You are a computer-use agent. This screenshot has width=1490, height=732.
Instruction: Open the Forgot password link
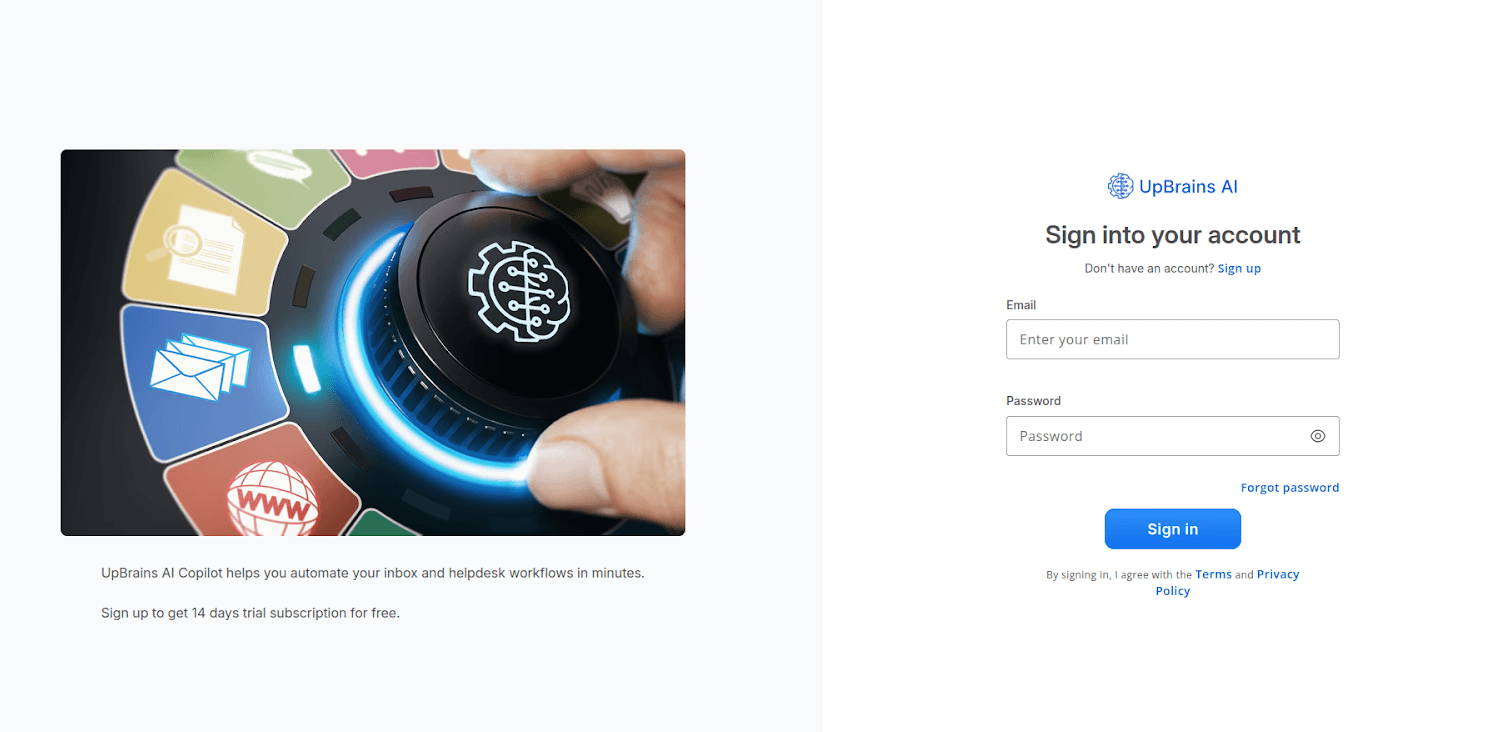[x=1290, y=488]
